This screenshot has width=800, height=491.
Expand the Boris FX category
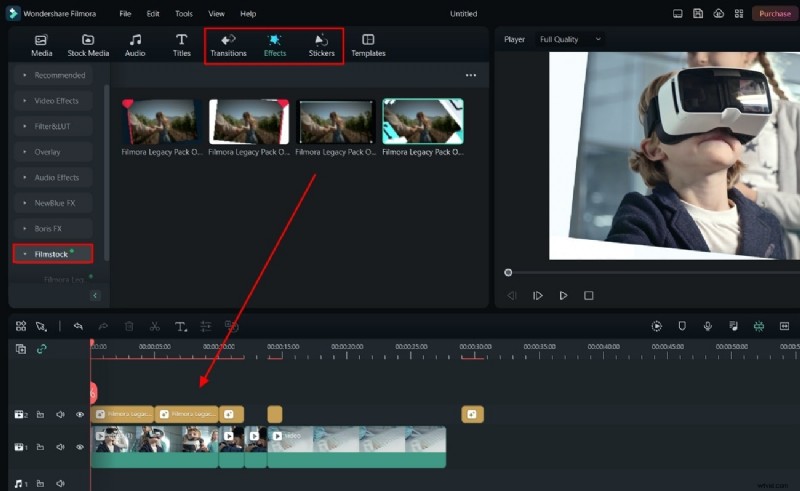tap(54, 228)
